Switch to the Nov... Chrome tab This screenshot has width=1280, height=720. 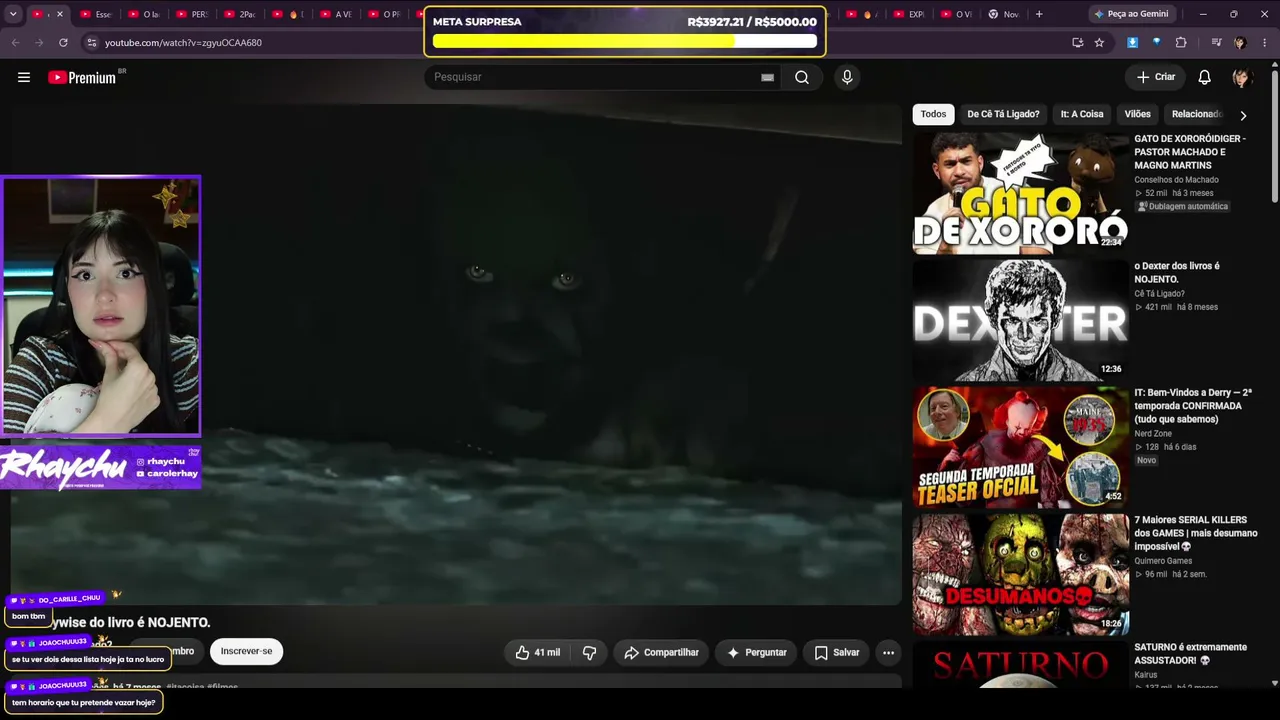point(1003,14)
